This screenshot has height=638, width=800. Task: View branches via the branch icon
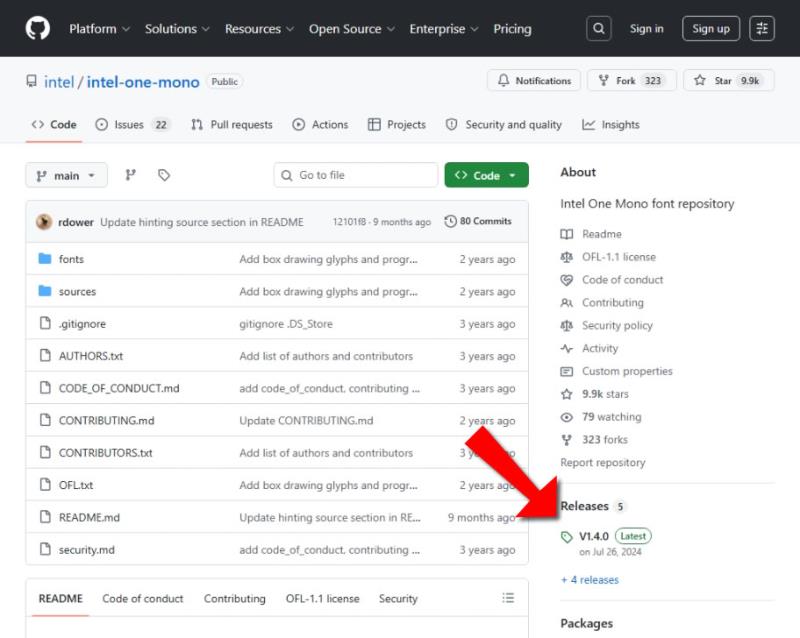[x=131, y=175]
